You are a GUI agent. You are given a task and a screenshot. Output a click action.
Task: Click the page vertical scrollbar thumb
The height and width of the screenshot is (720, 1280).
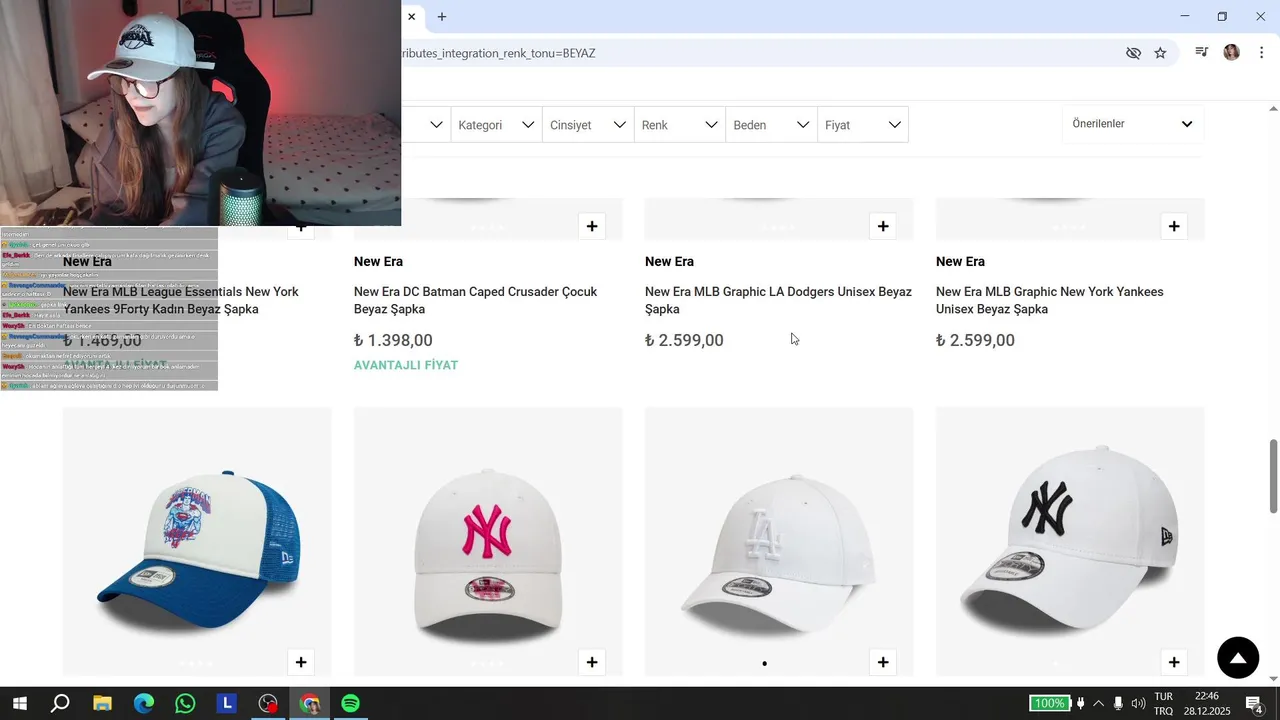click(1273, 476)
